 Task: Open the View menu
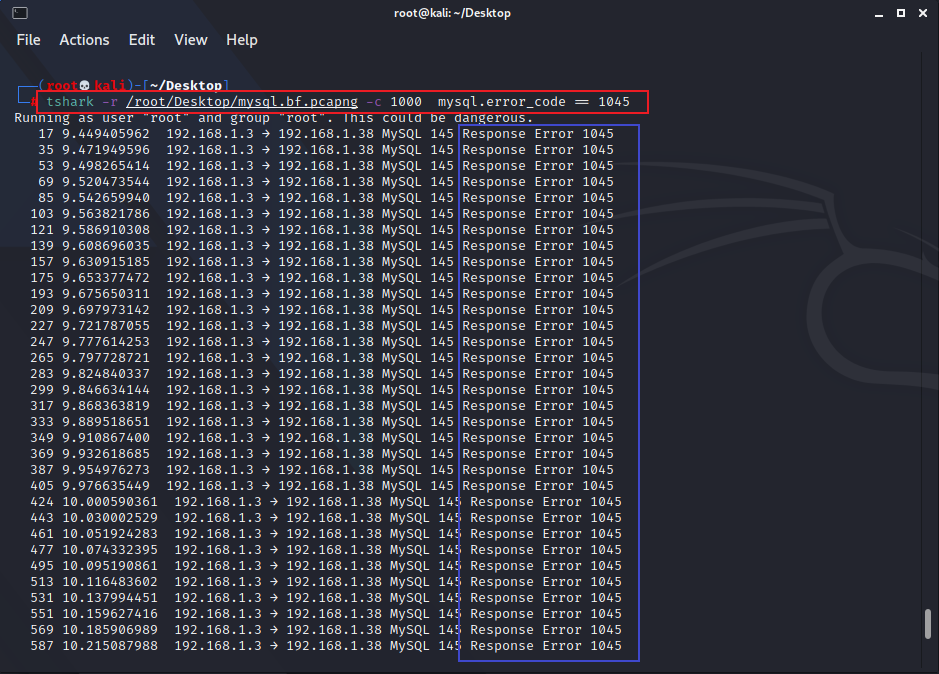pos(190,40)
